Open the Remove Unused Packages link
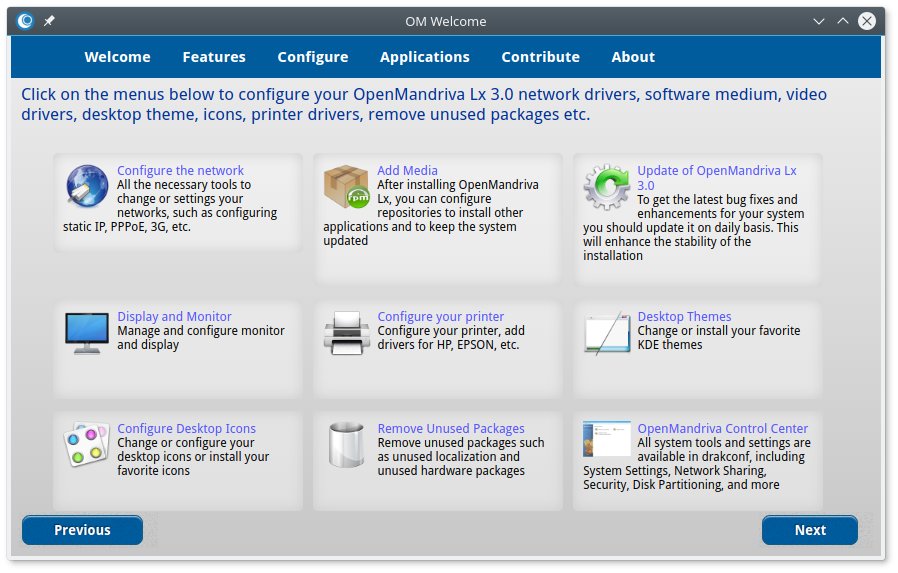 (451, 429)
